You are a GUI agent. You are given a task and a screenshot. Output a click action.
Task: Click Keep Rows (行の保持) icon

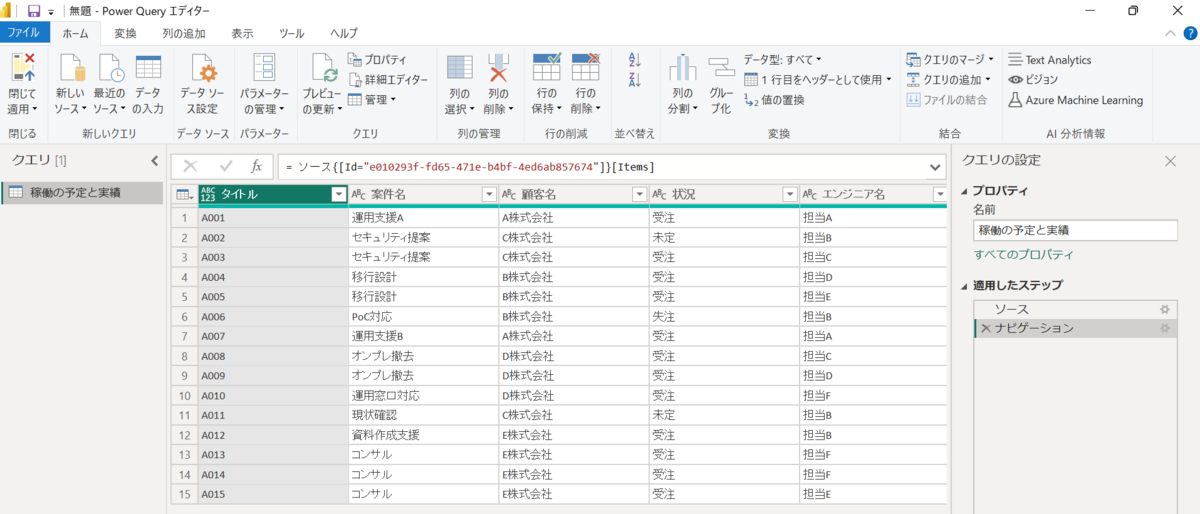tap(546, 68)
